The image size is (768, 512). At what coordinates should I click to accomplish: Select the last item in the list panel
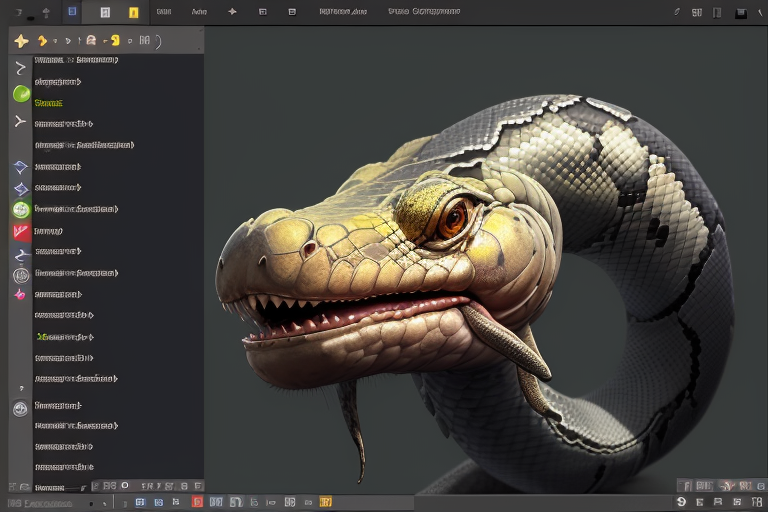click(64, 467)
